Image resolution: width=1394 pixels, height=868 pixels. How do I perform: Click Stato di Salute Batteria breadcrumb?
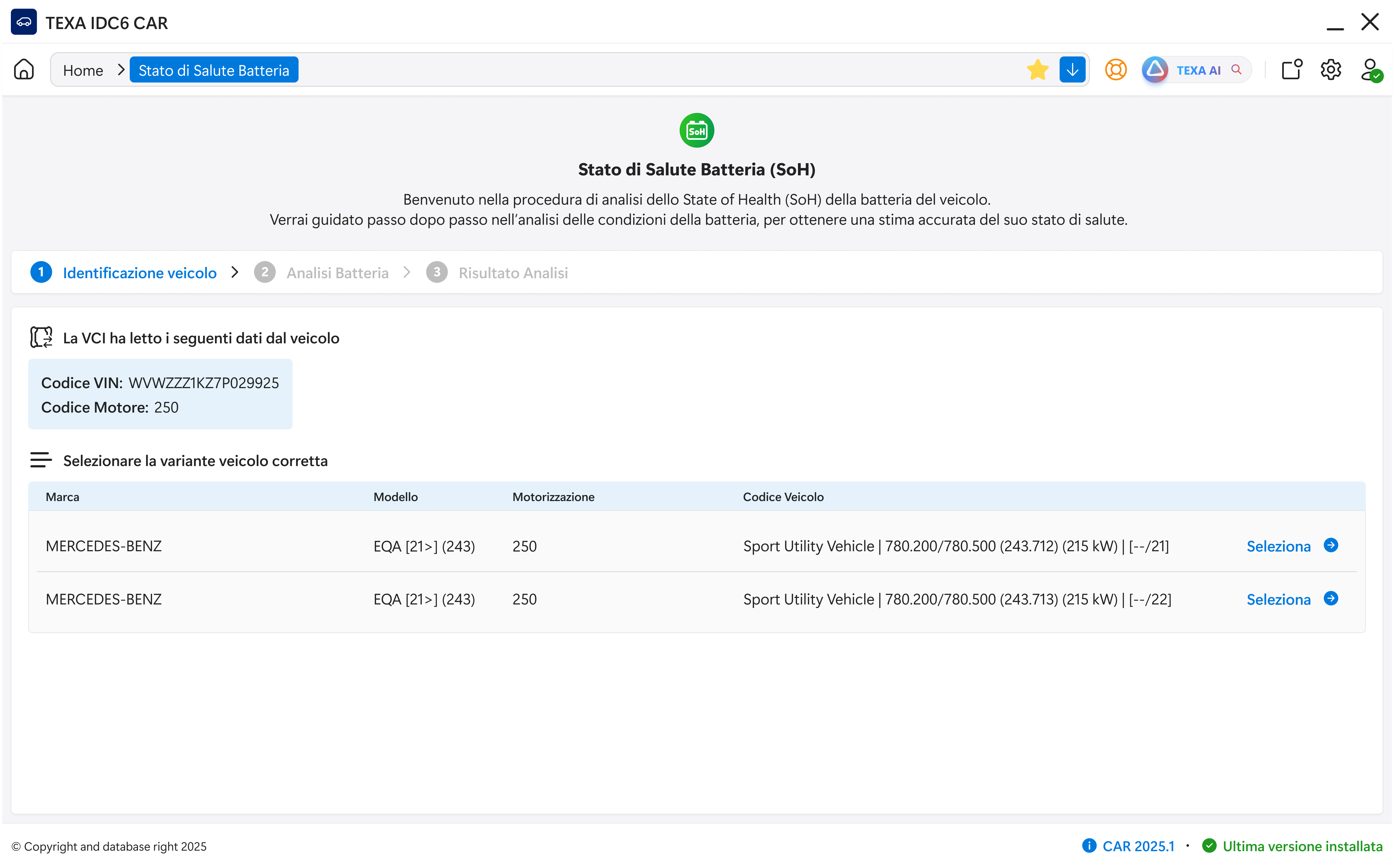(x=214, y=70)
